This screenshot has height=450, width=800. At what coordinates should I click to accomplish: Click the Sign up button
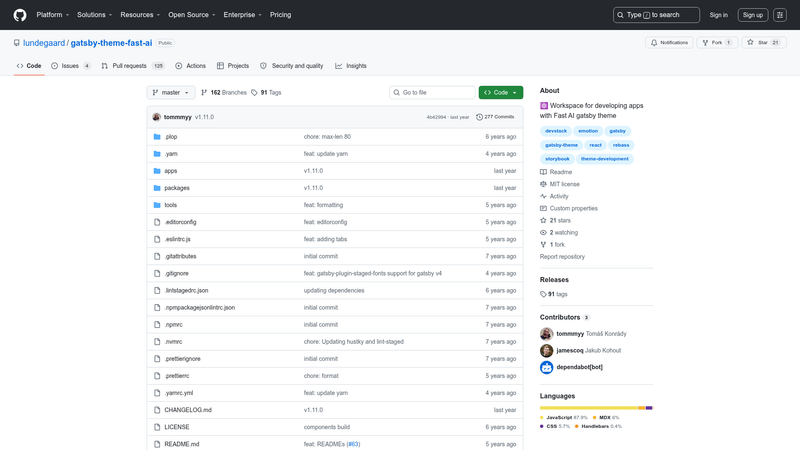753,15
